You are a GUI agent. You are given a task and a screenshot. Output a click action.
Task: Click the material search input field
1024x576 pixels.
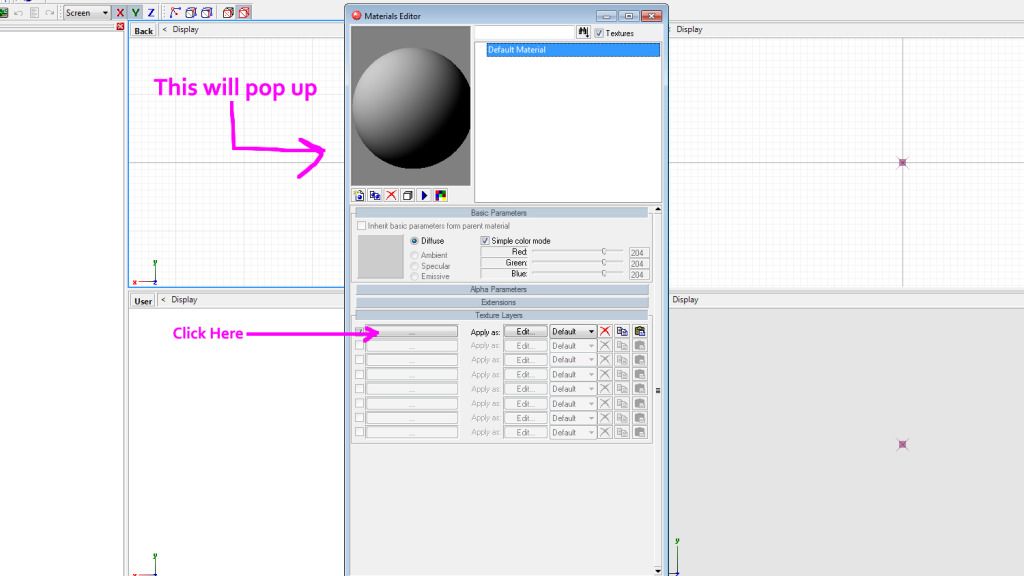[524, 32]
